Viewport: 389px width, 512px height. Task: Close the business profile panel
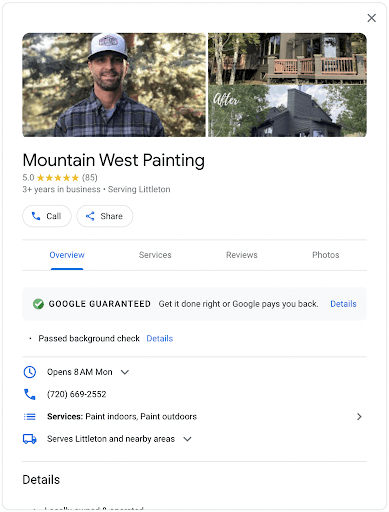pos(371,18)
